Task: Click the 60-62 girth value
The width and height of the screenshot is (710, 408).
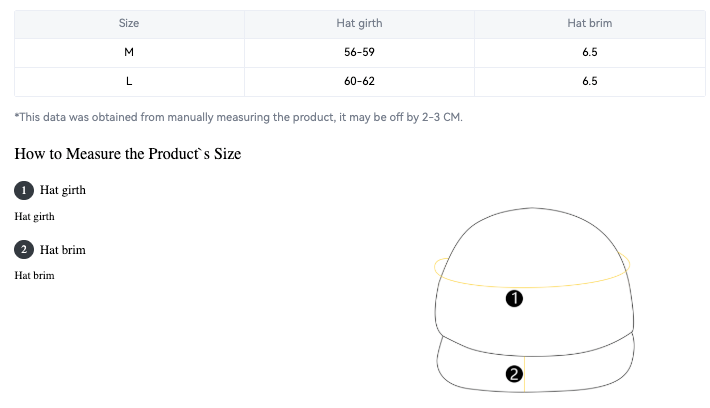Action: tap(359, 82)
